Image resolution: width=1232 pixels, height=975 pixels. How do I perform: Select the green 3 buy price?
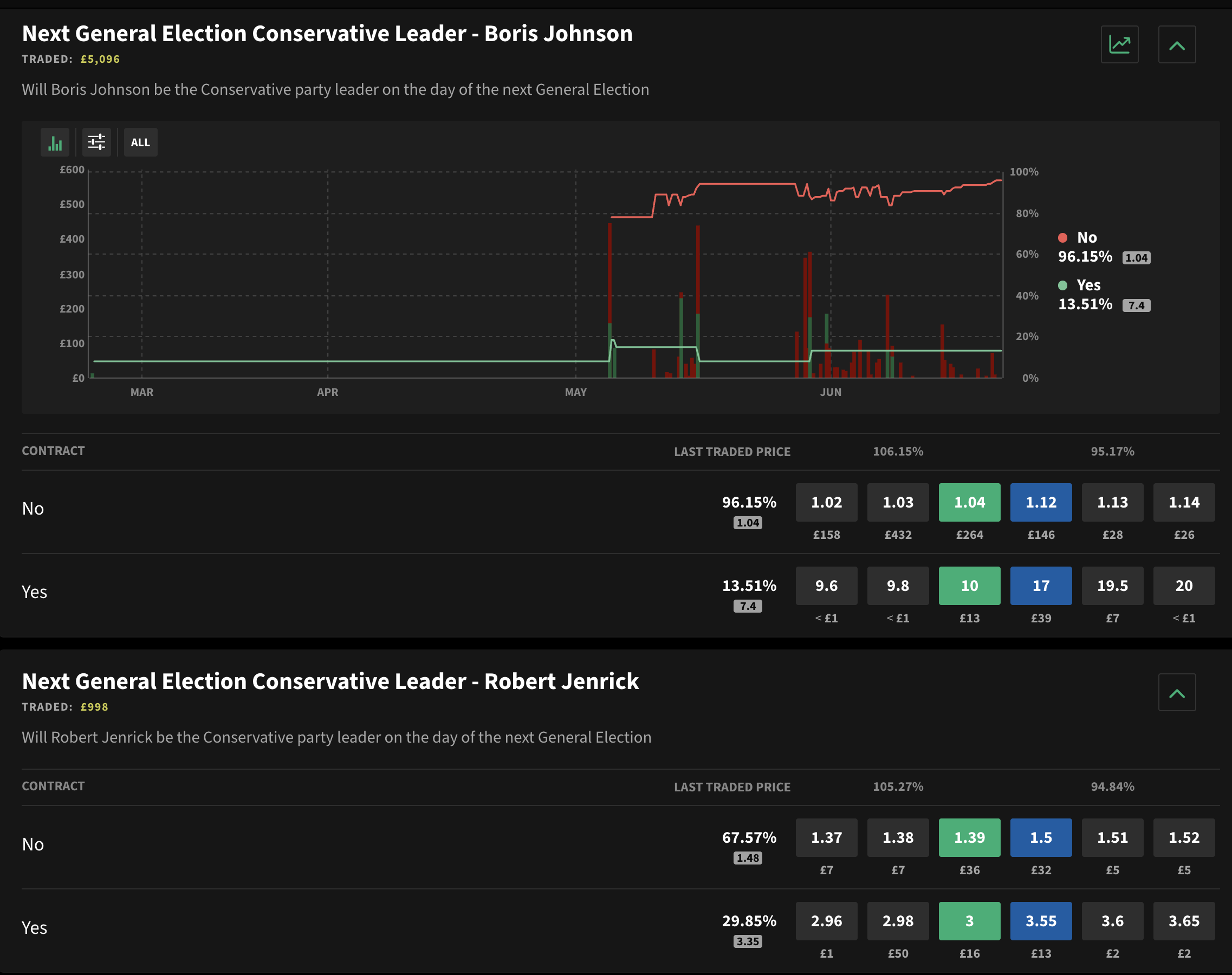coord(969,921)
